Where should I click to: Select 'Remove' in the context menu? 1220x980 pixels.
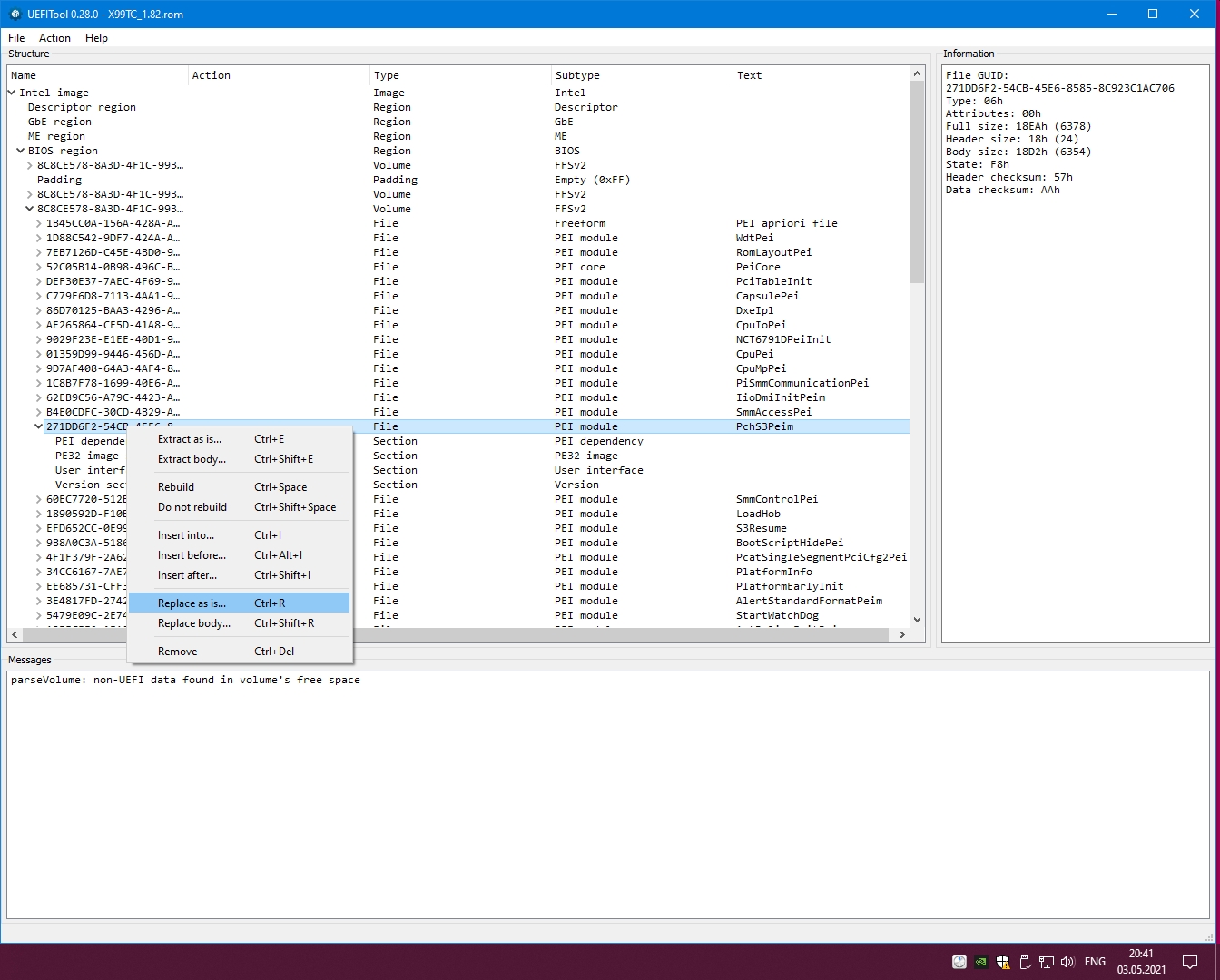(x=240, y=652)
